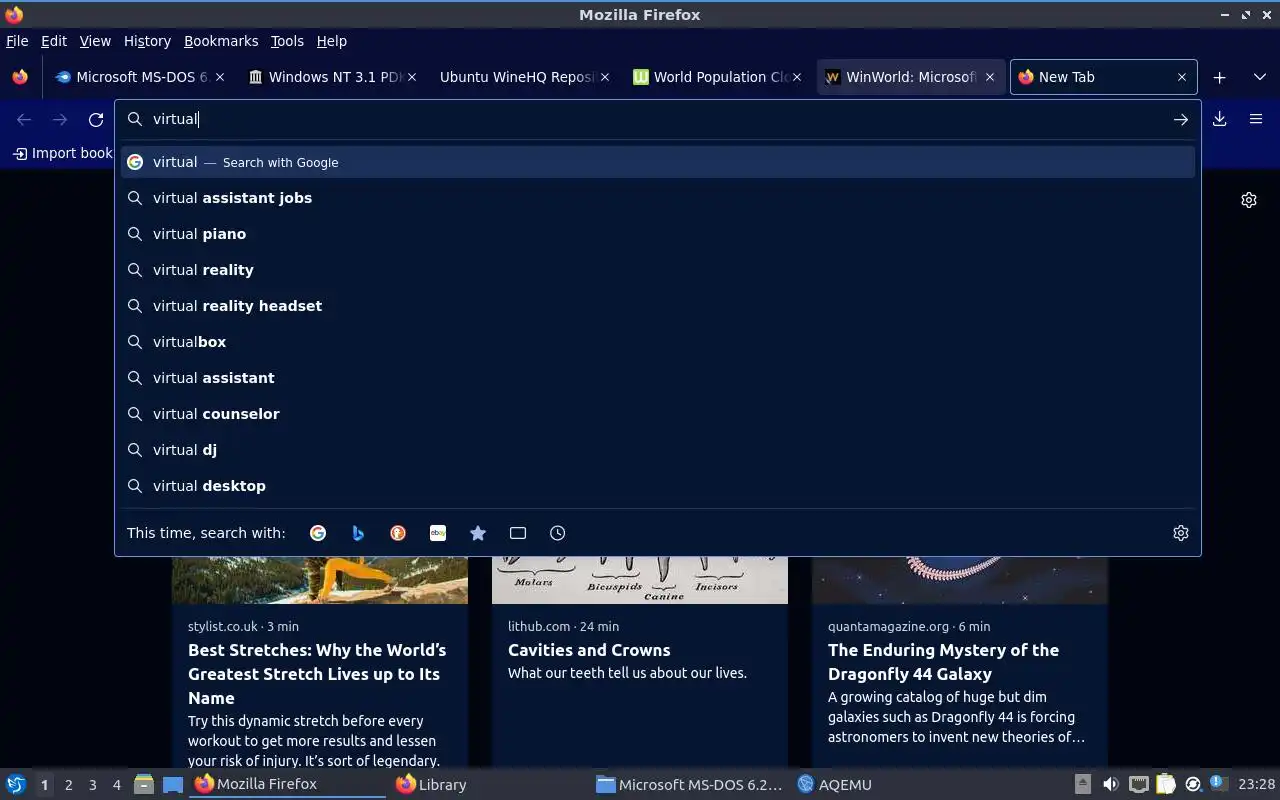Open the 'Cavities and Crowns' article

click(x=589, y=650)
